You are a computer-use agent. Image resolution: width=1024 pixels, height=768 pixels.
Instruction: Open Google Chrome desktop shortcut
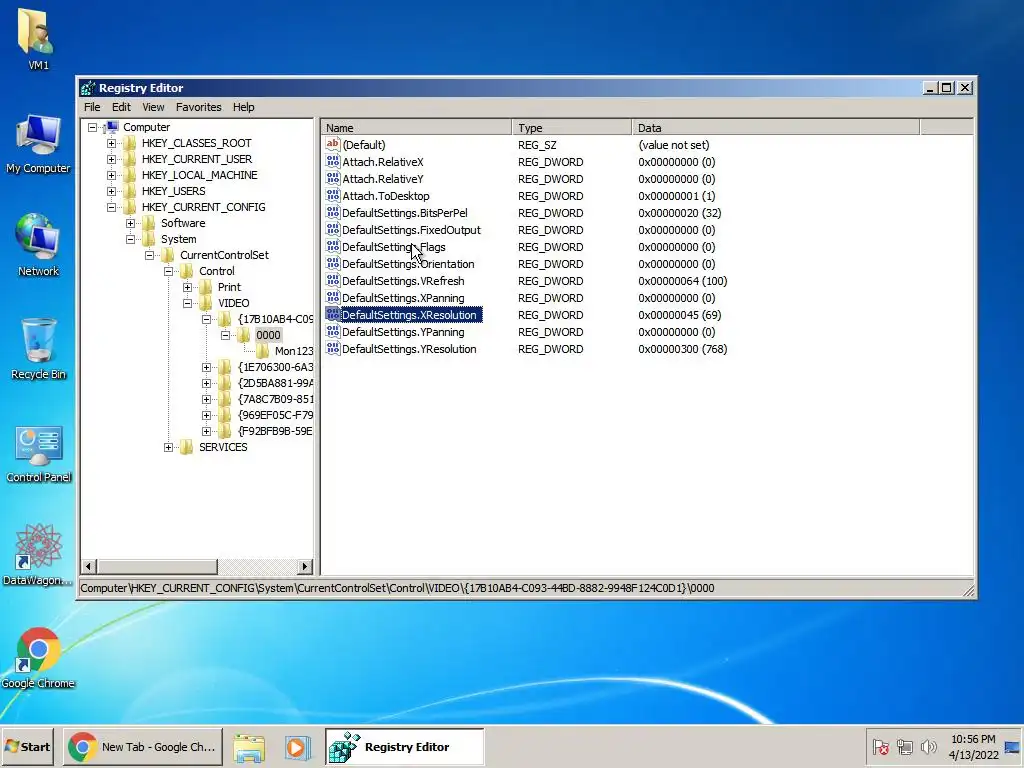point(38,658)
